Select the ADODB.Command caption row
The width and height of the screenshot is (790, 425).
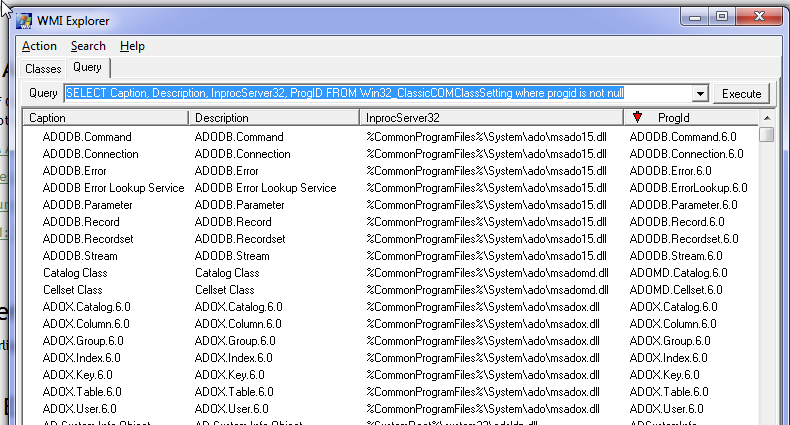(87, 137)
